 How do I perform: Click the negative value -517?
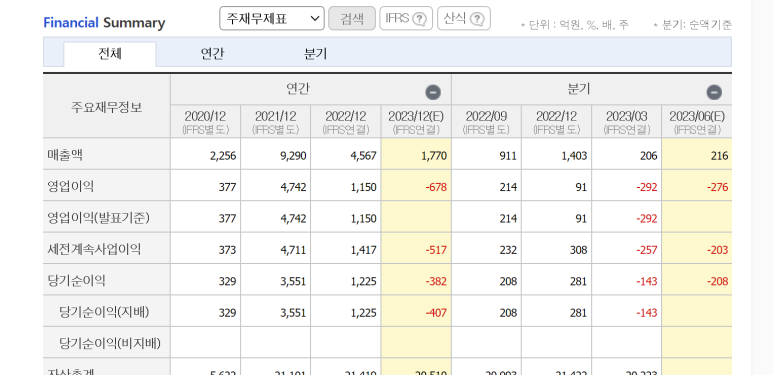point(436,250)
